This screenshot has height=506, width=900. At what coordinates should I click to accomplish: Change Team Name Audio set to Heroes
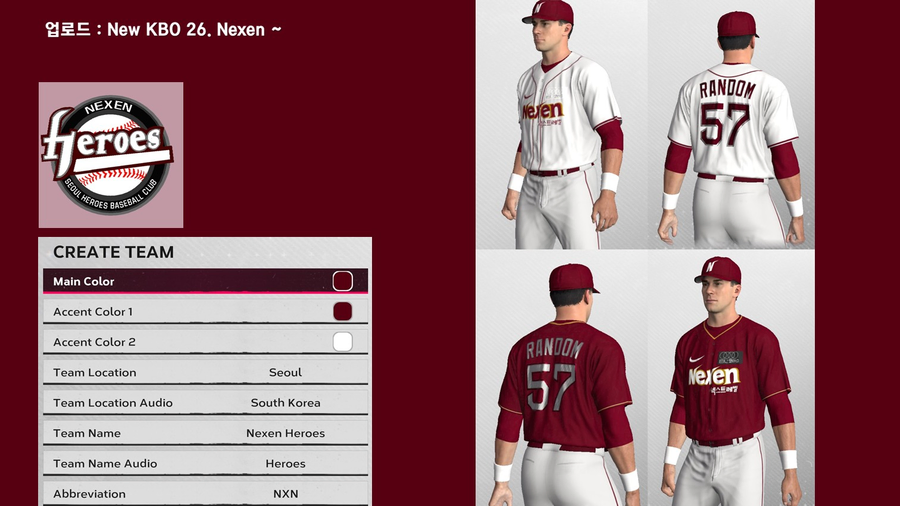(205, 464)
